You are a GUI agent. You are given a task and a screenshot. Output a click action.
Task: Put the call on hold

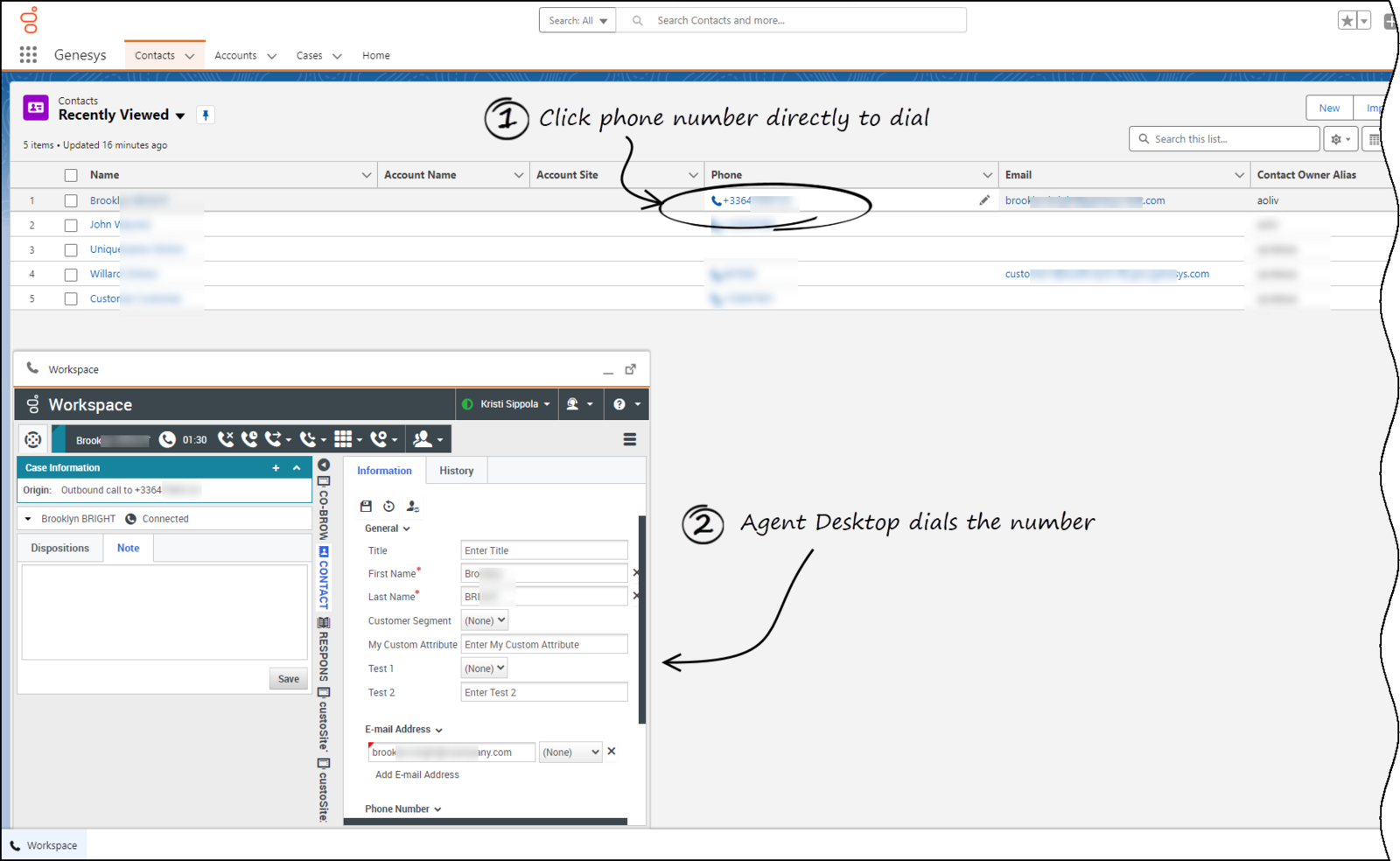249,439
